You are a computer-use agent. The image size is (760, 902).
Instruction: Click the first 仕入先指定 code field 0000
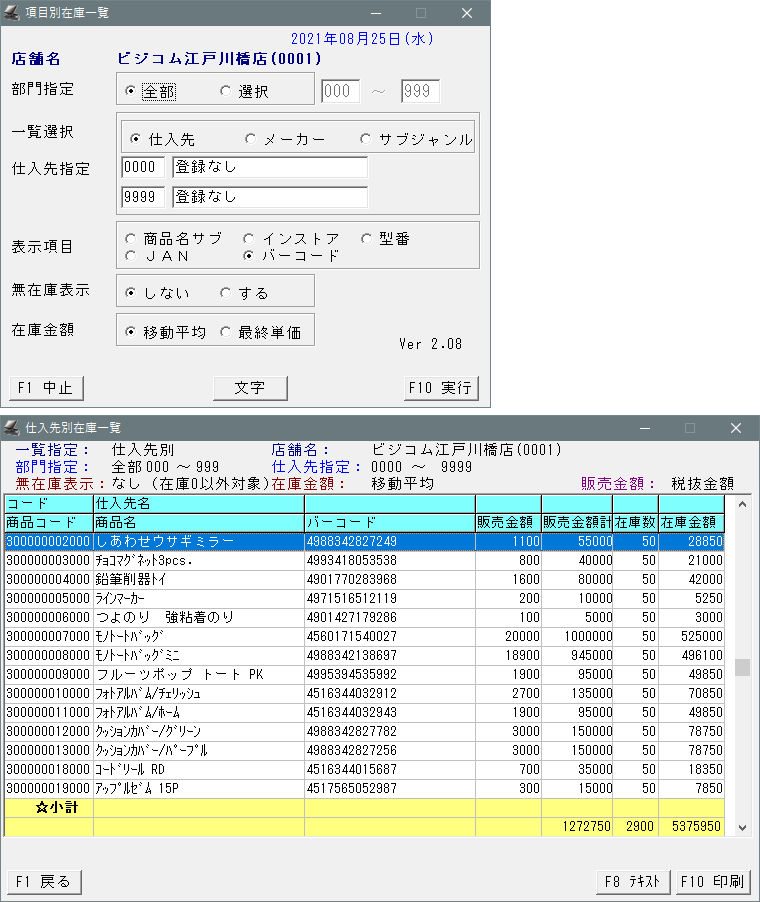[142, 167]
